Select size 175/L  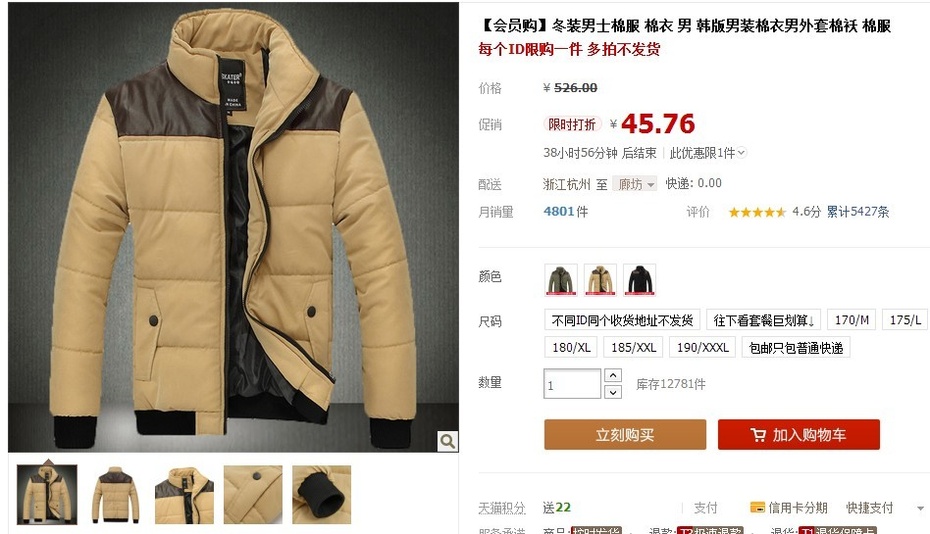906,320
